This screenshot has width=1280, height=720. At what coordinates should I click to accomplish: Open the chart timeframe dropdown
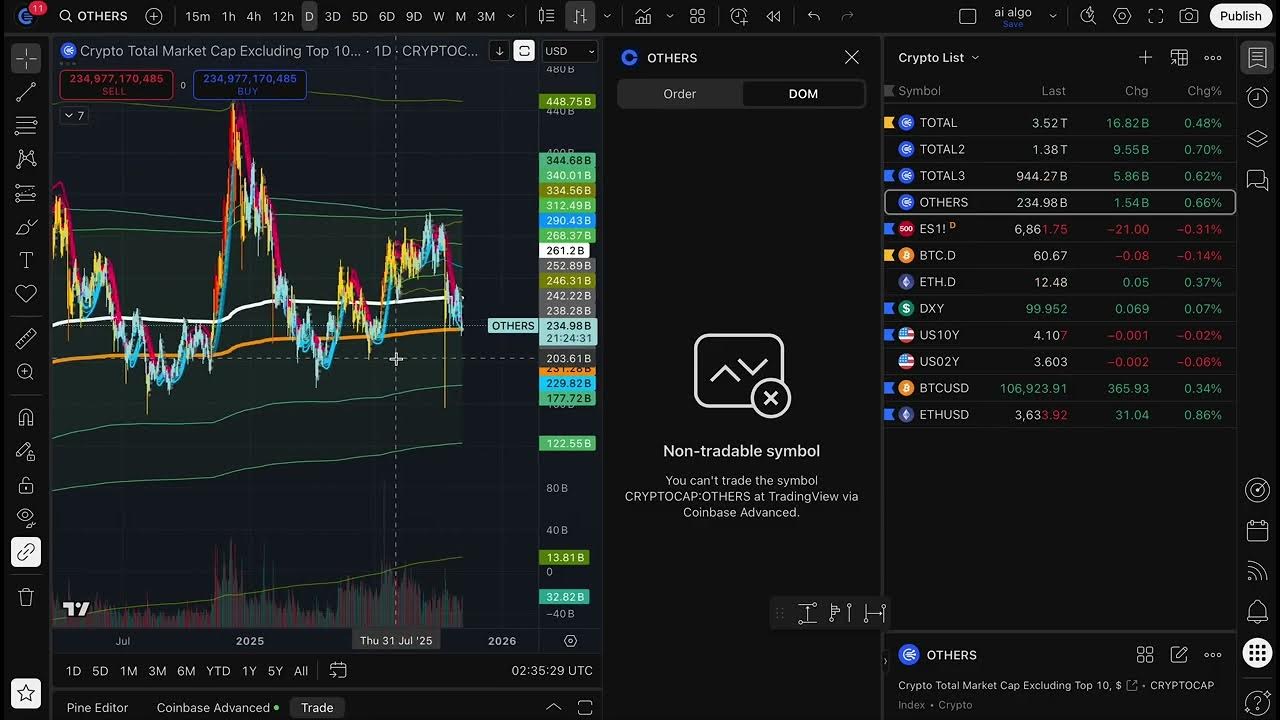pos(510,16)
